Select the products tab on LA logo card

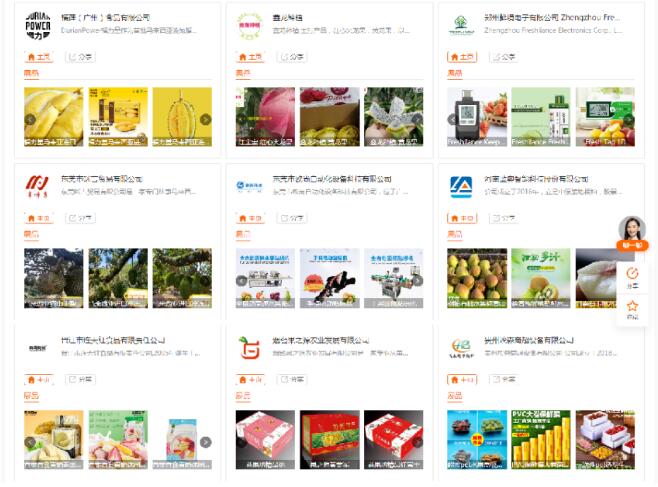tap(454, 234)
